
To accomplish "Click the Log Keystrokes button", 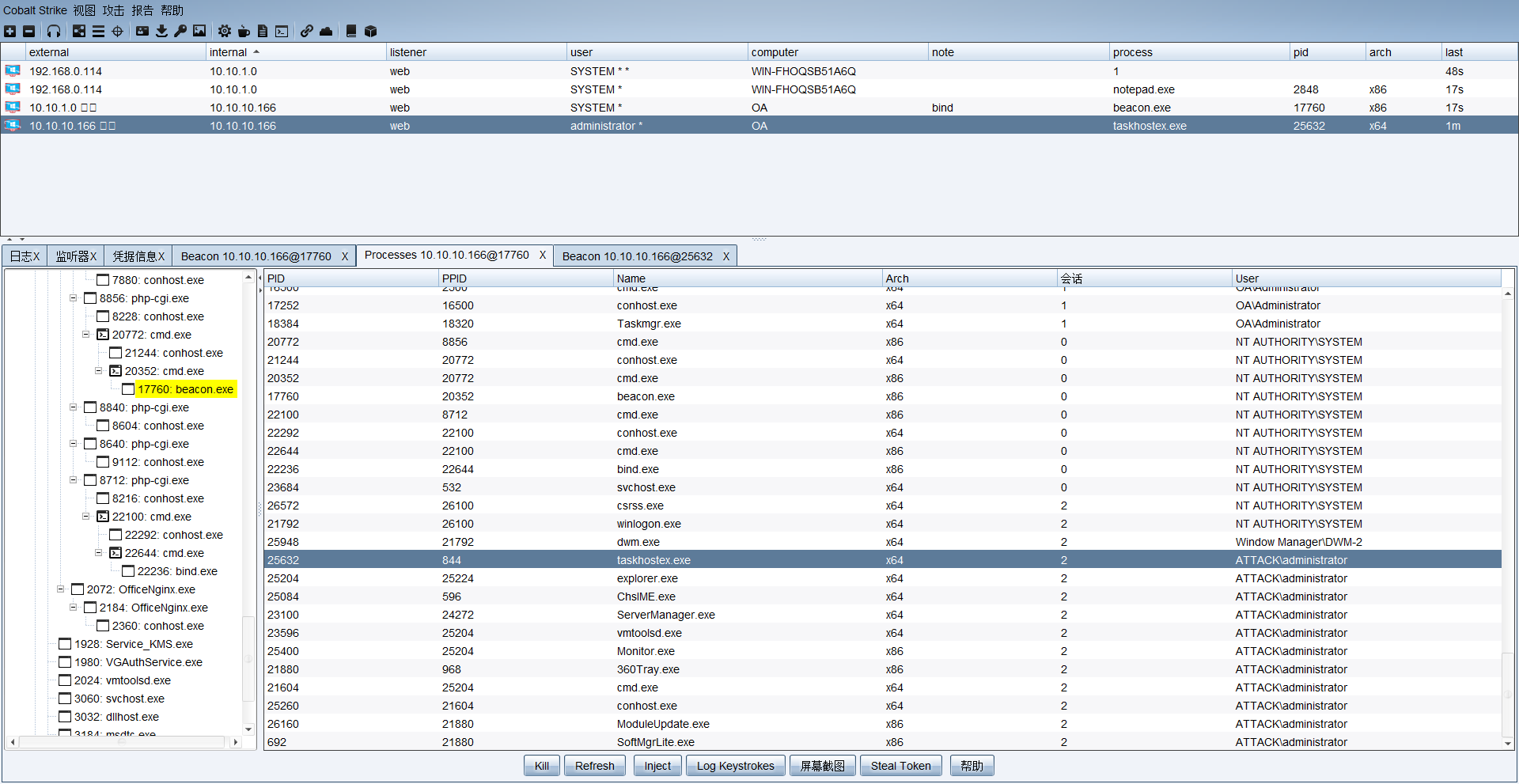I will point(736,766).
